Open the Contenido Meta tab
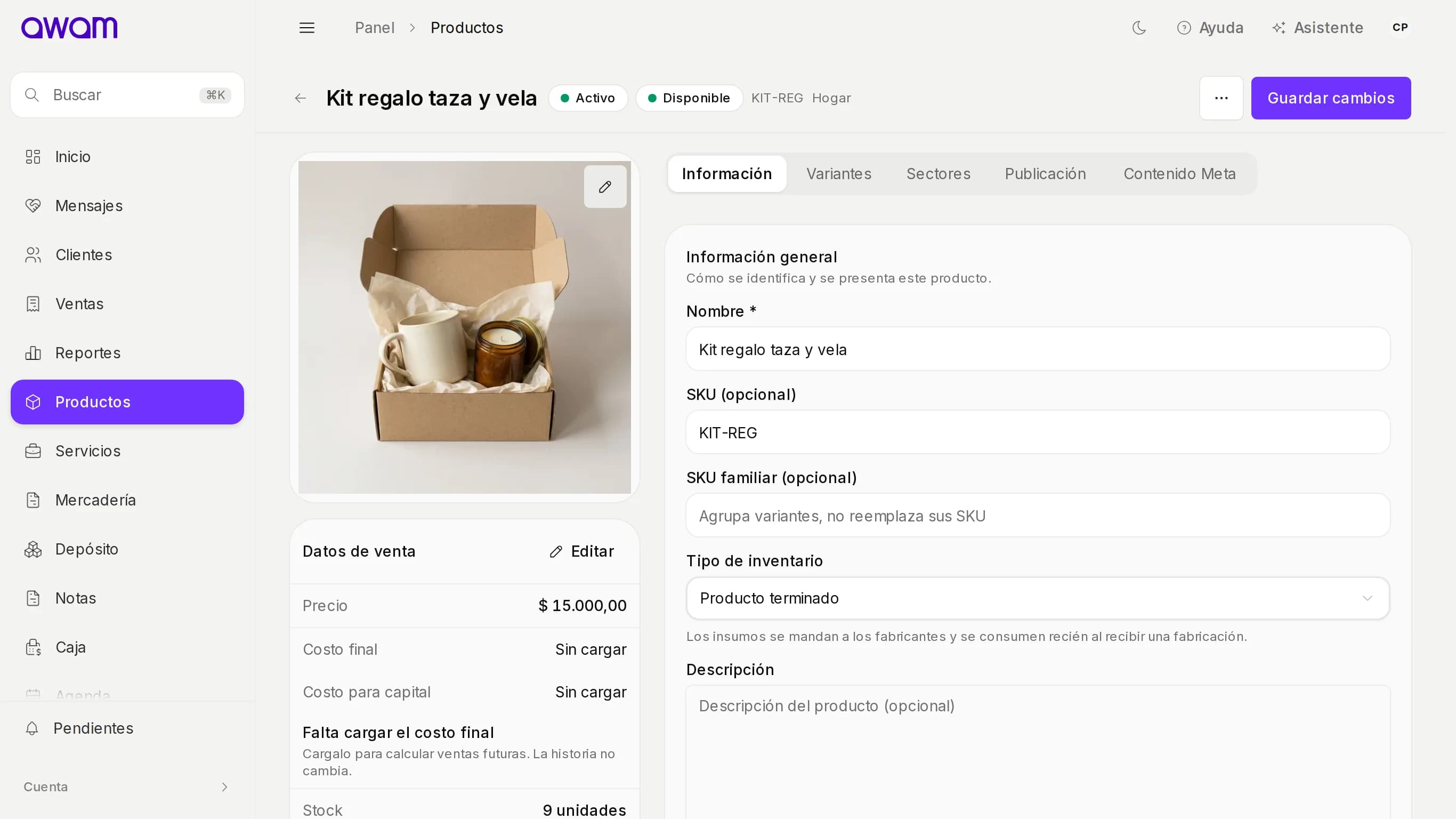Viewport: 1456px width, 819px height. pyautogui.click(x=1179, y=174)
